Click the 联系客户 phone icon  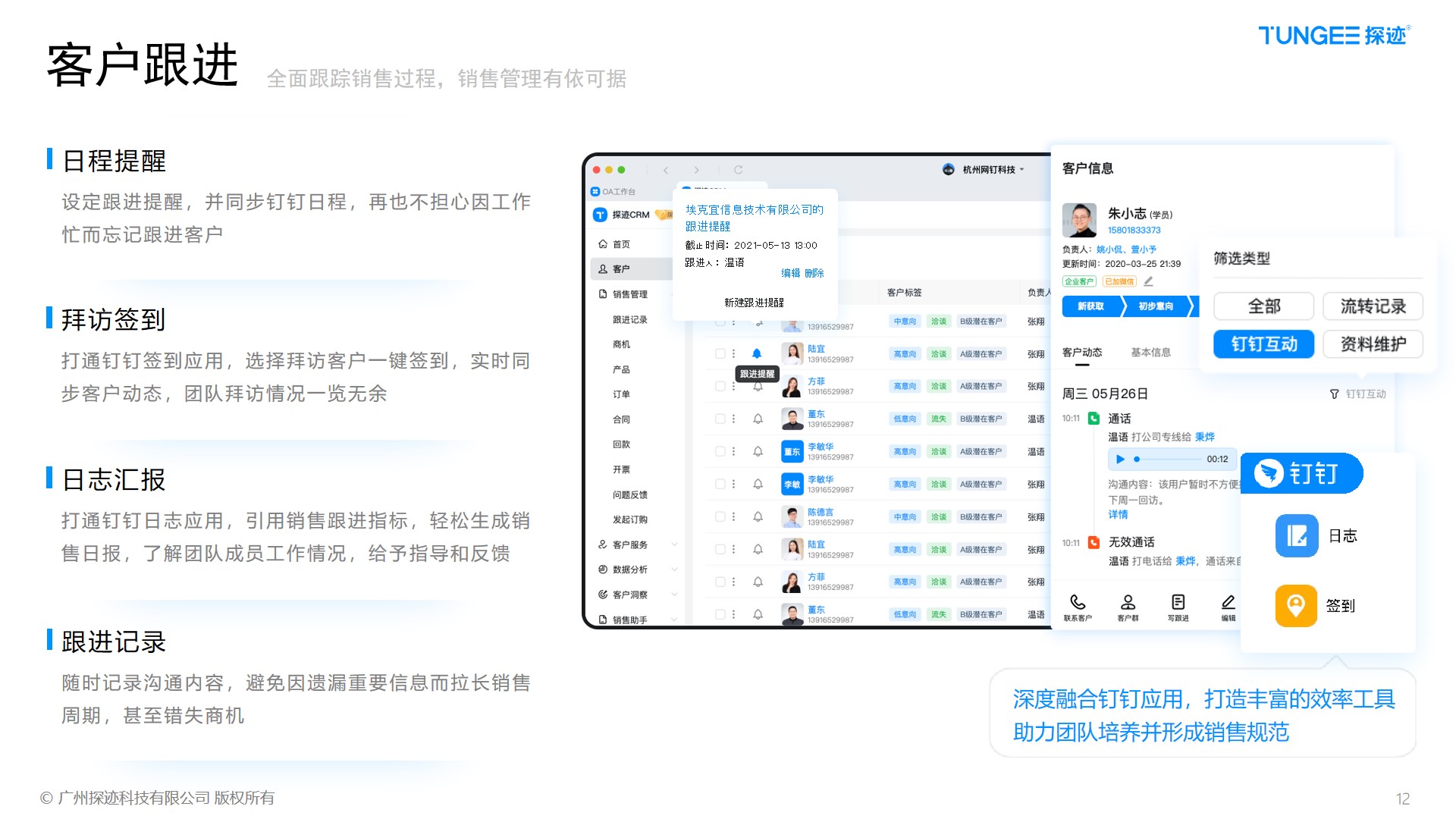(x=1078, y=602)
